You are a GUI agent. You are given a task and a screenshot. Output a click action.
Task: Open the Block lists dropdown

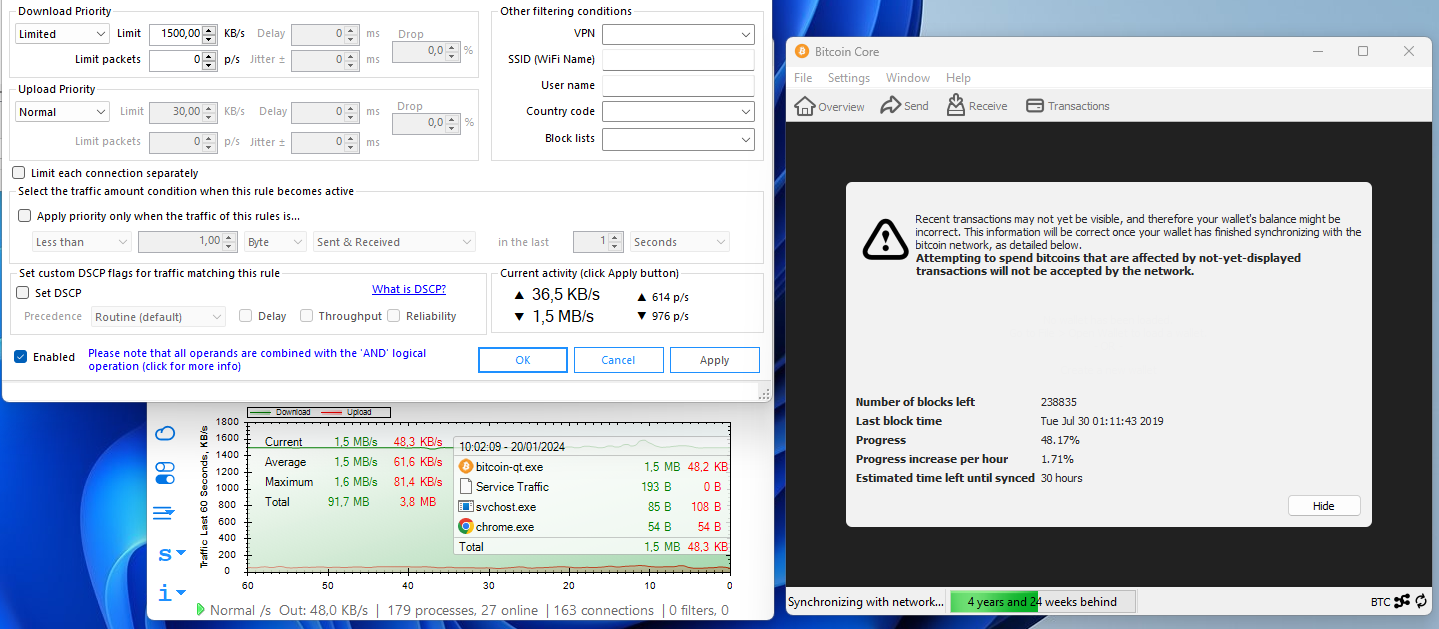tap(678, 139)
